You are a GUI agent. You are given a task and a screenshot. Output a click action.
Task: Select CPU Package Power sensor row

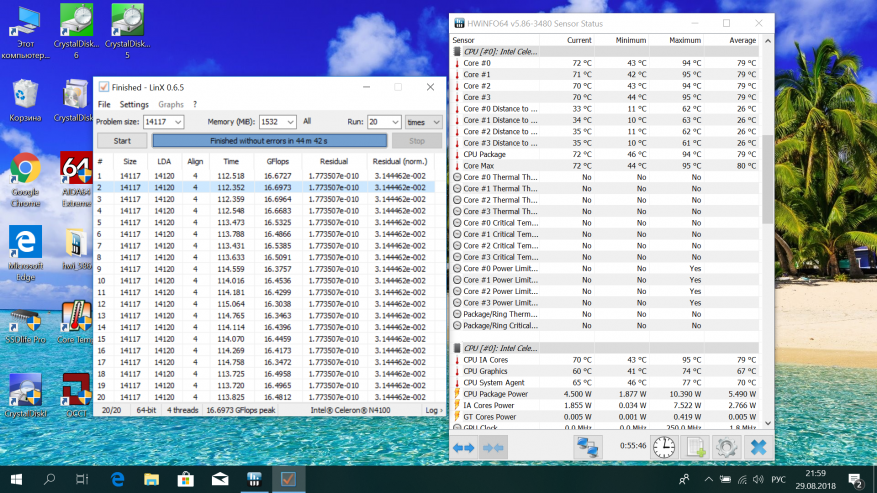(x=605, y=394)
